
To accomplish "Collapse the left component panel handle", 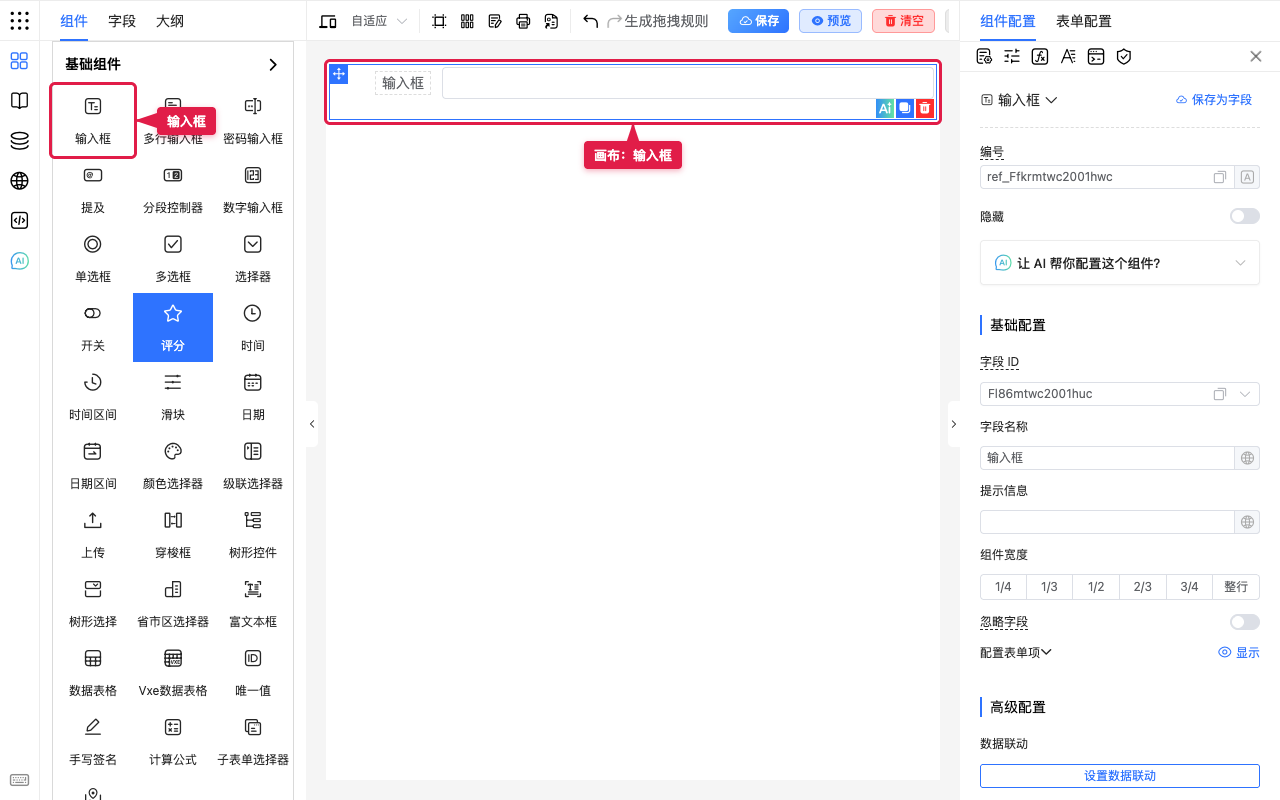I will point(312,424).
